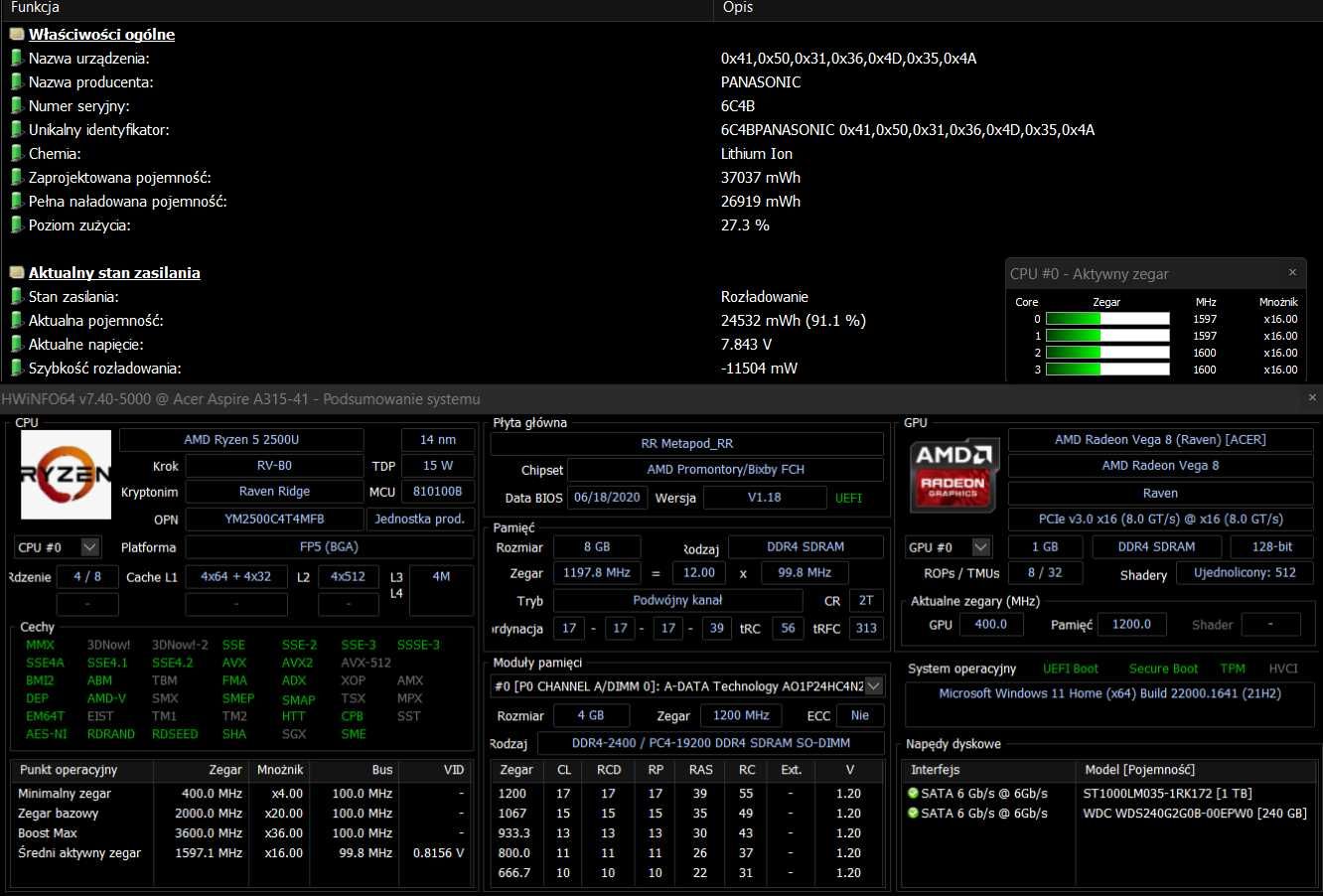
Task: Click Core 1 clock usage bar
Action: pyautogui.click(x=1107, y=336)
